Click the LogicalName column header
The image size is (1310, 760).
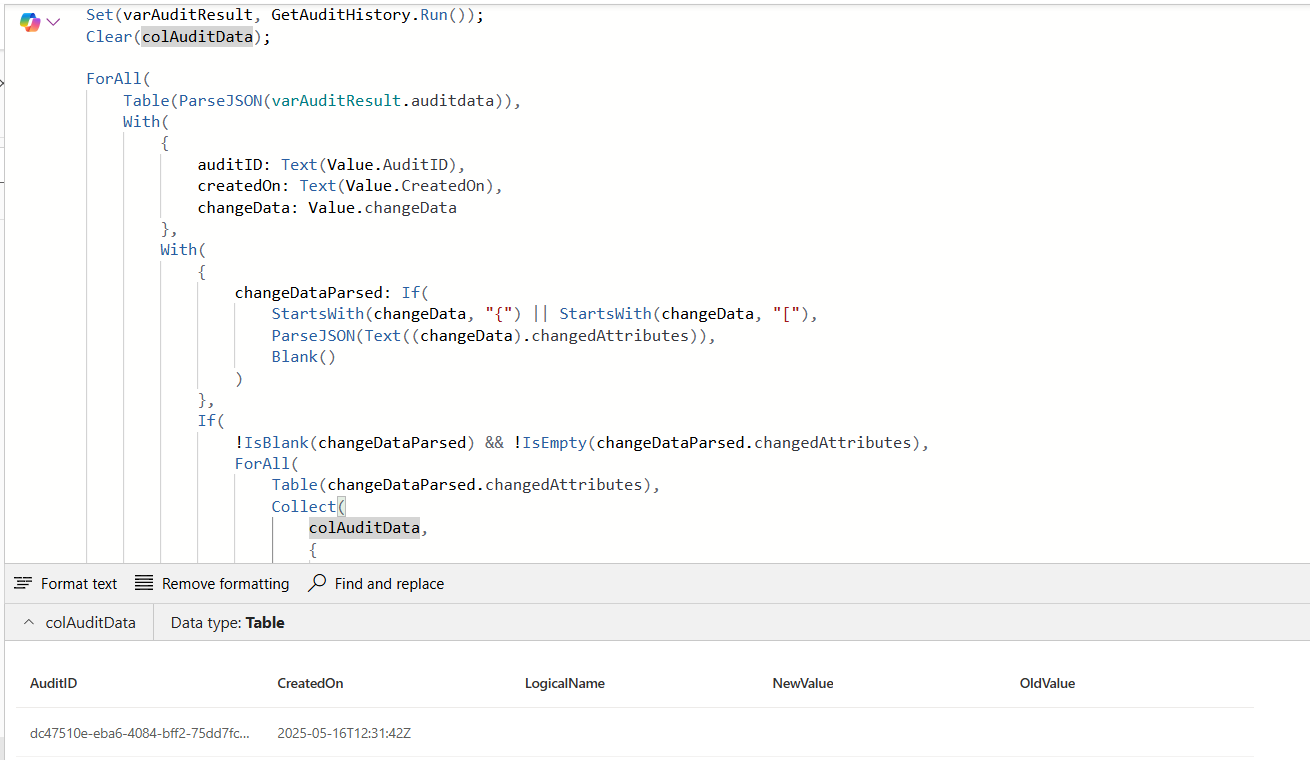tap(565, 683)
